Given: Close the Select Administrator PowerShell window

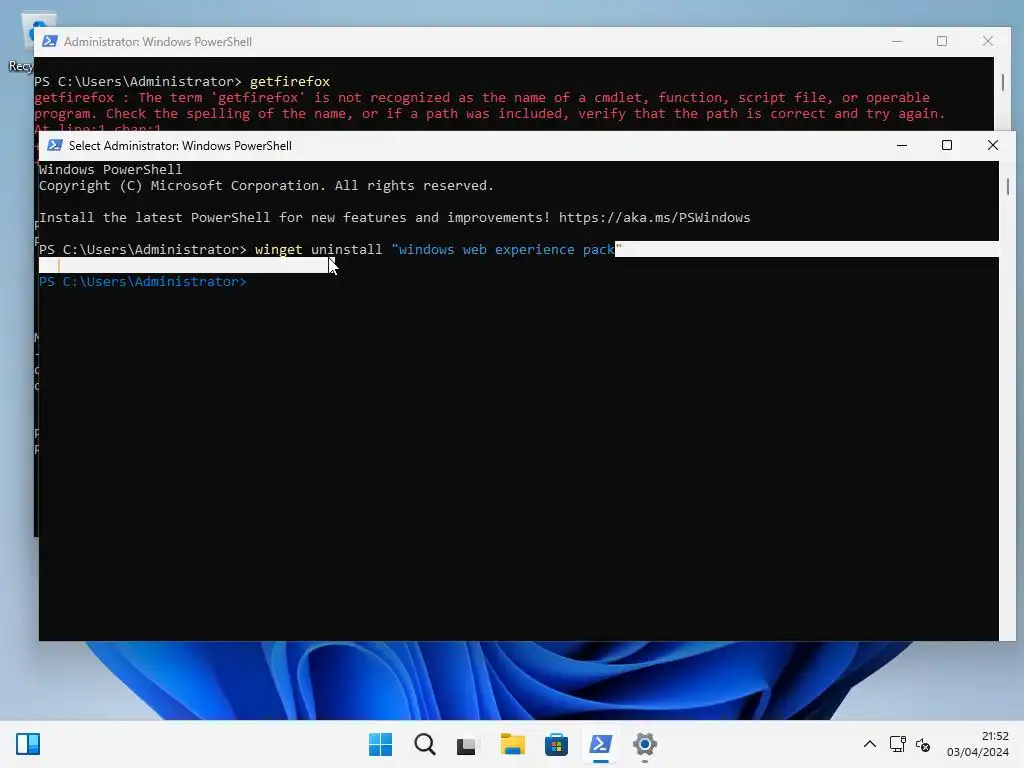Looking at the screenshot, I should click(993, 145).
